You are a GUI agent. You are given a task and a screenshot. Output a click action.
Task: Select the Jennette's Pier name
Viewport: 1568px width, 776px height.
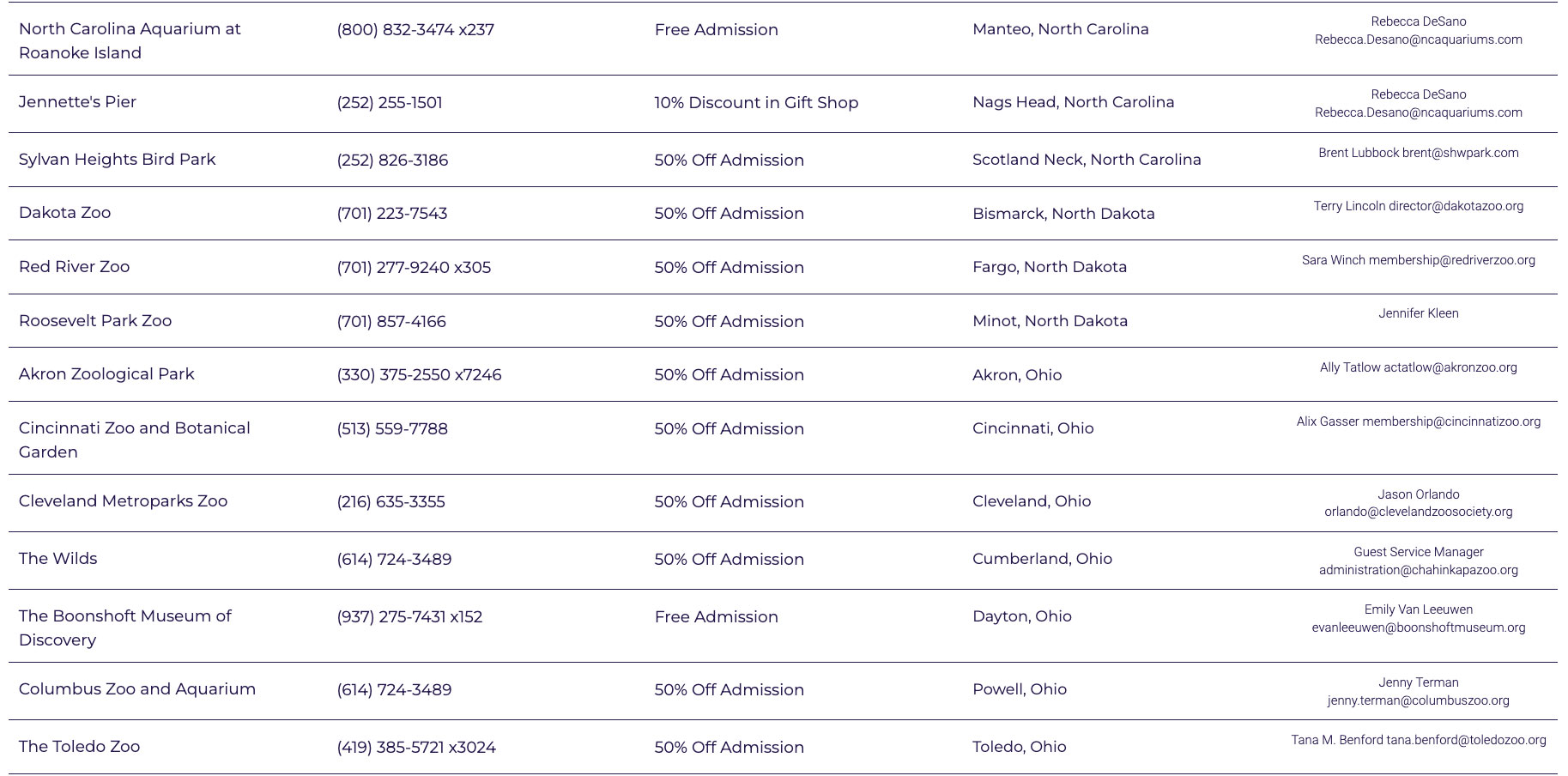pyautogui.click(x=77, y=102)
